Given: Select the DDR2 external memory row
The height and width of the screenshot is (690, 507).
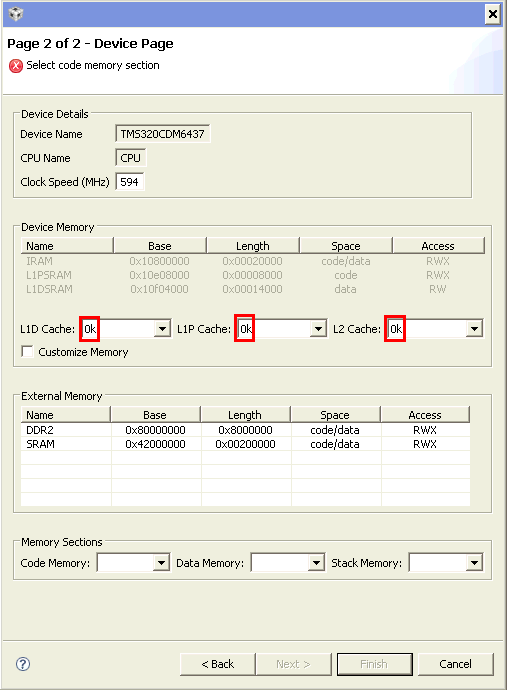Looking at the screenshot, I should pyautogui.click(x=245, y=430).
